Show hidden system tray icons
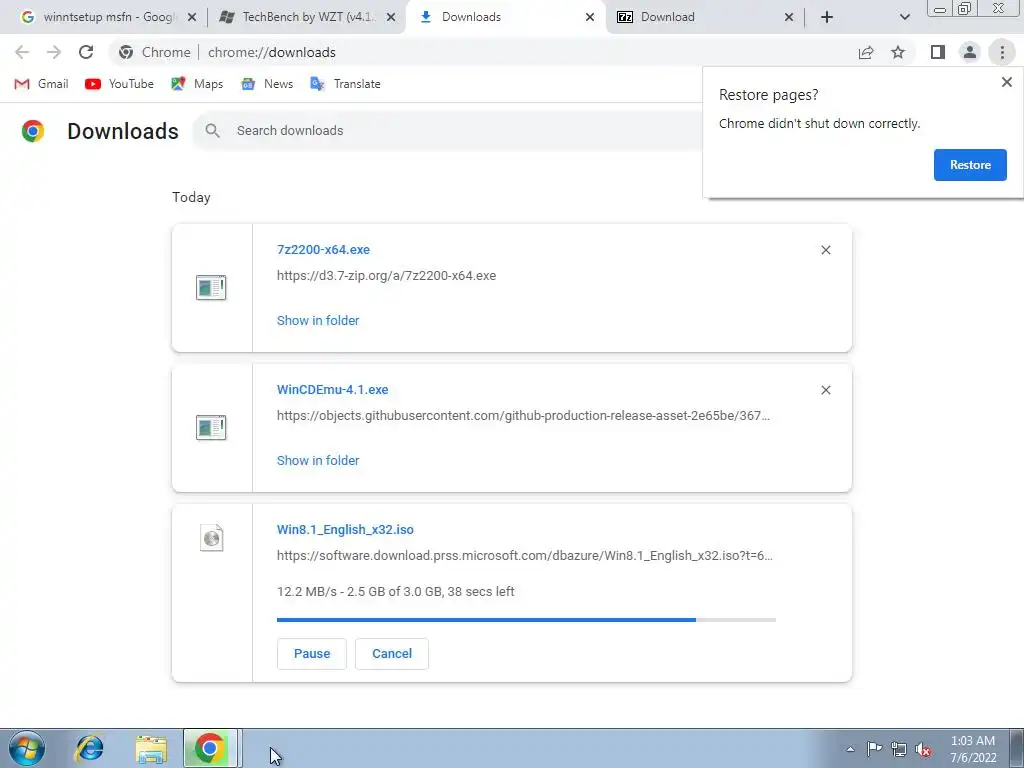The height and width of the screenshot is (768, 1024). 850,749
